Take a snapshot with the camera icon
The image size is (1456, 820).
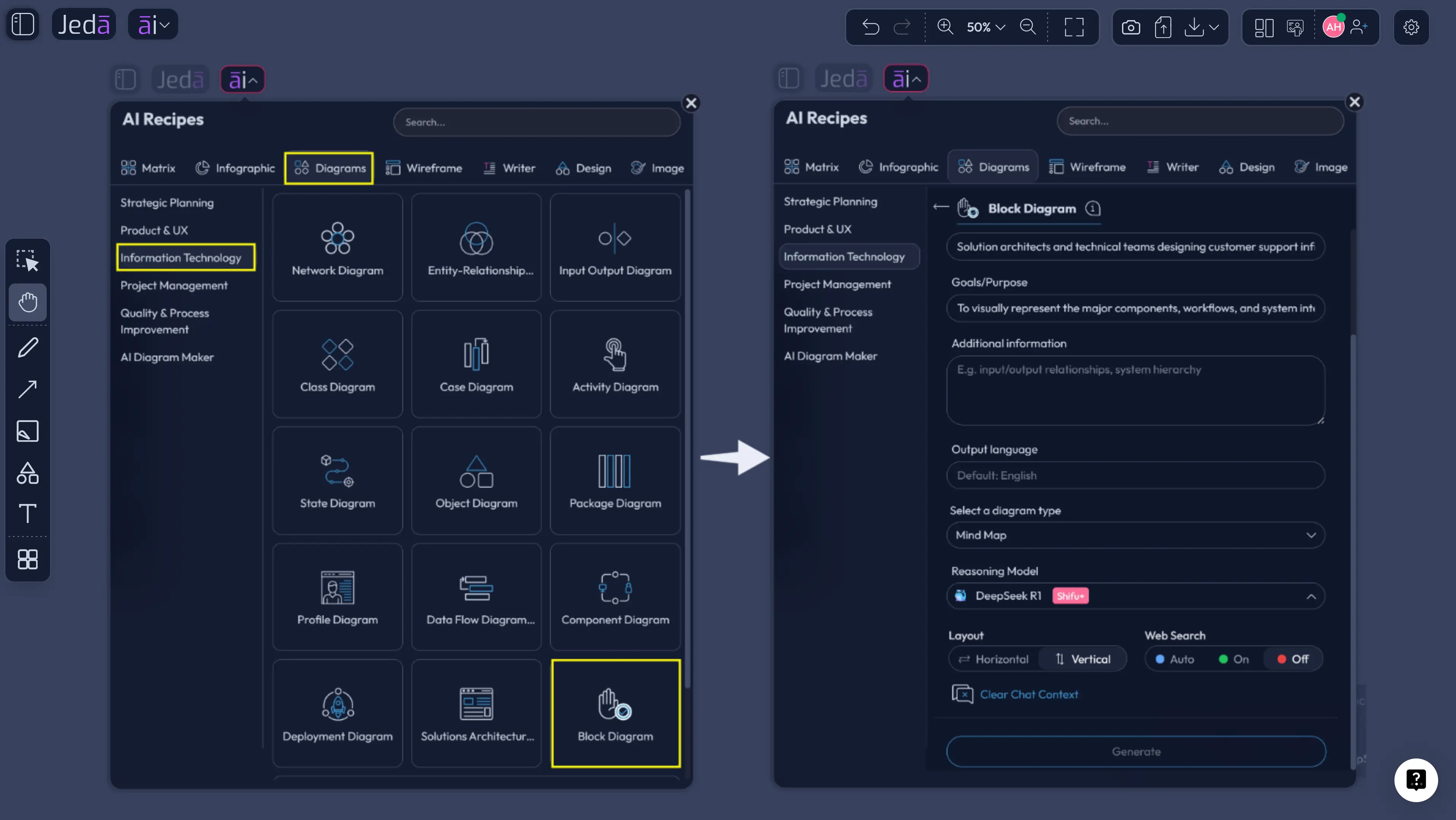coord(1130,27)
